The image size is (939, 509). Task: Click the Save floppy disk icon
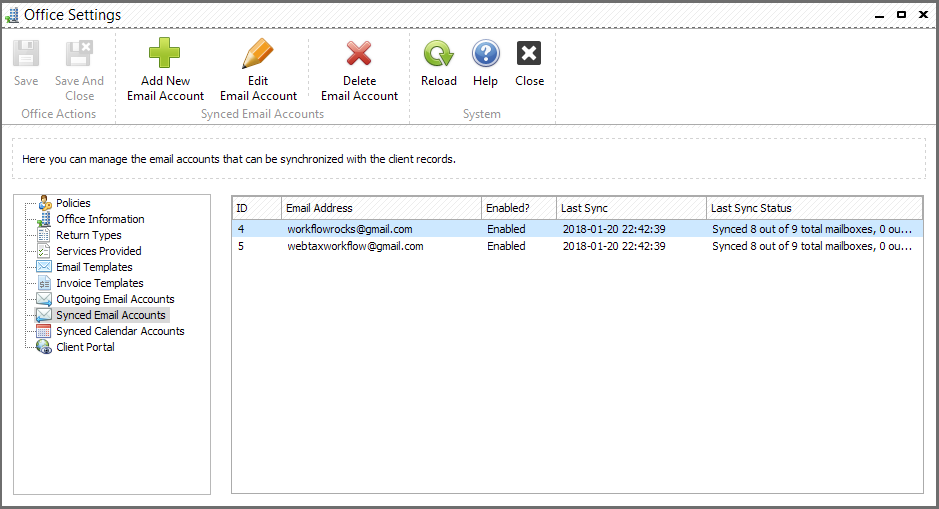26,53
